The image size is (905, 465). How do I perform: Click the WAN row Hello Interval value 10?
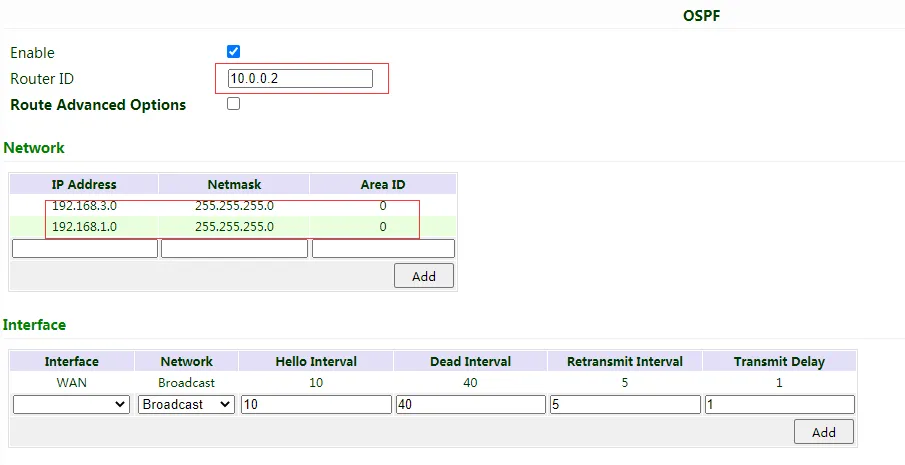tap(316, 382)
